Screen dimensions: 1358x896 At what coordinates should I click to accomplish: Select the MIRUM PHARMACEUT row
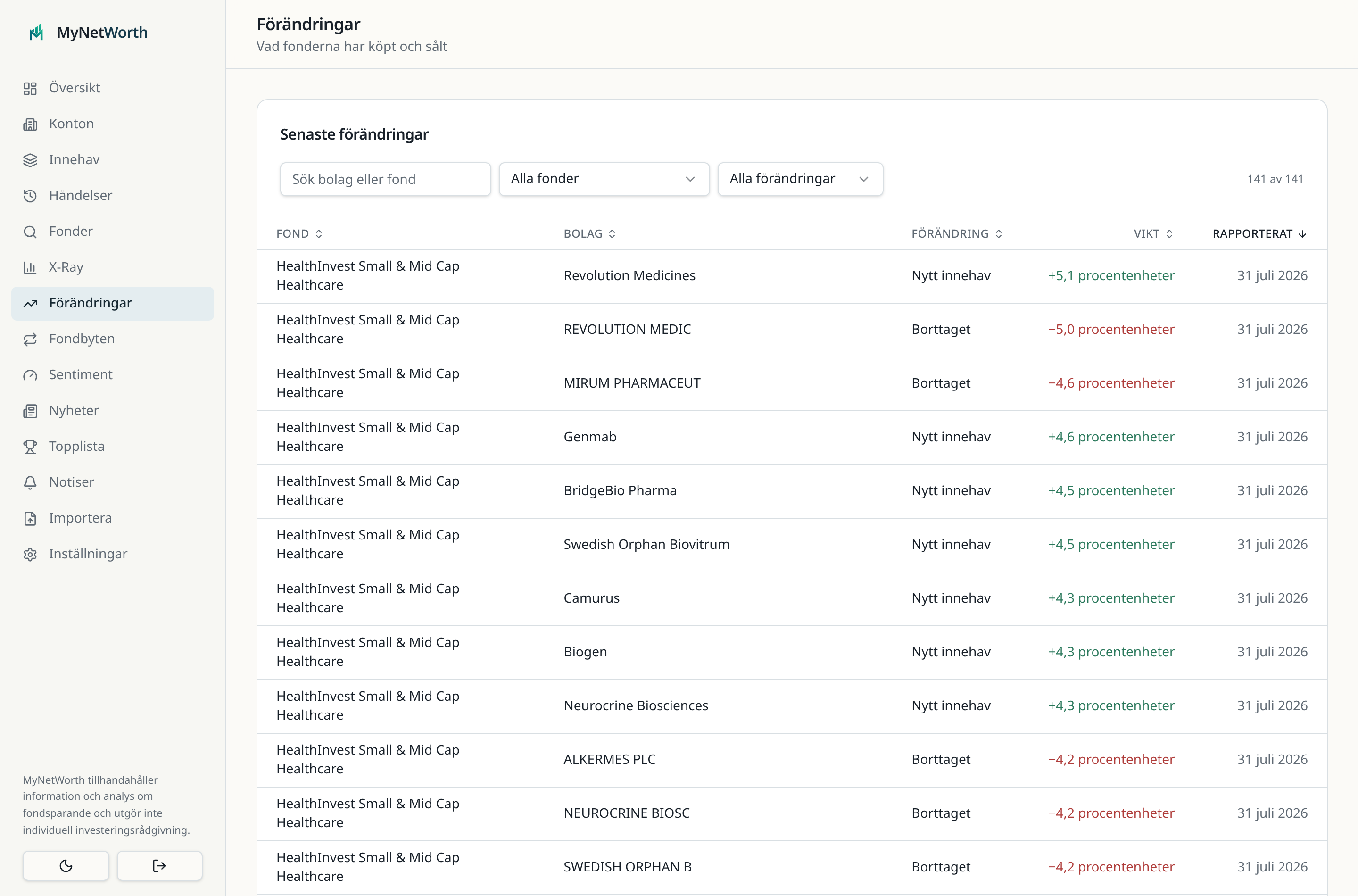tap(792, 383)
